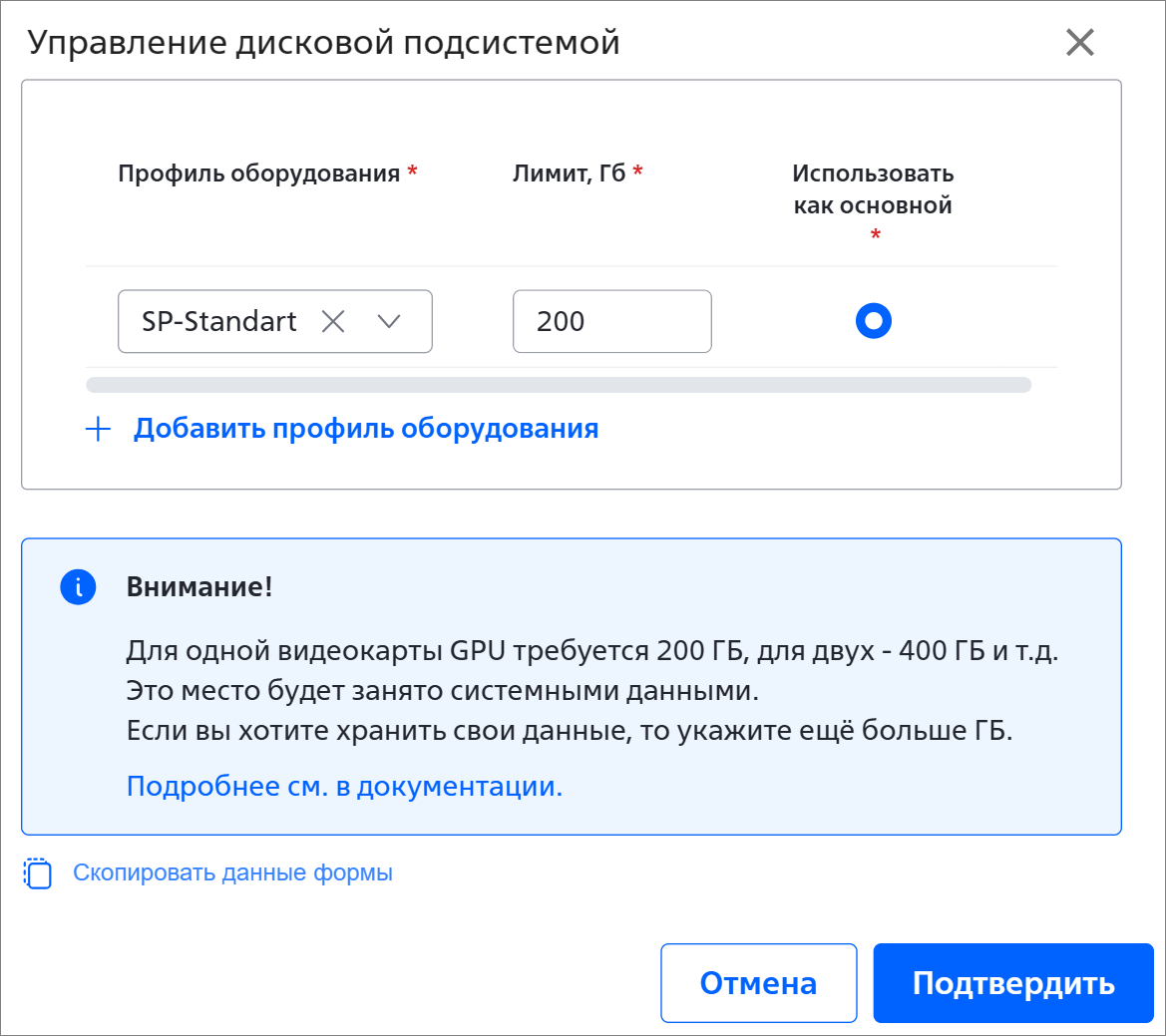Click the clipboard copy icon
Image resolution: width=1166 pixels, height=1036 pixels.
[38, 873]
